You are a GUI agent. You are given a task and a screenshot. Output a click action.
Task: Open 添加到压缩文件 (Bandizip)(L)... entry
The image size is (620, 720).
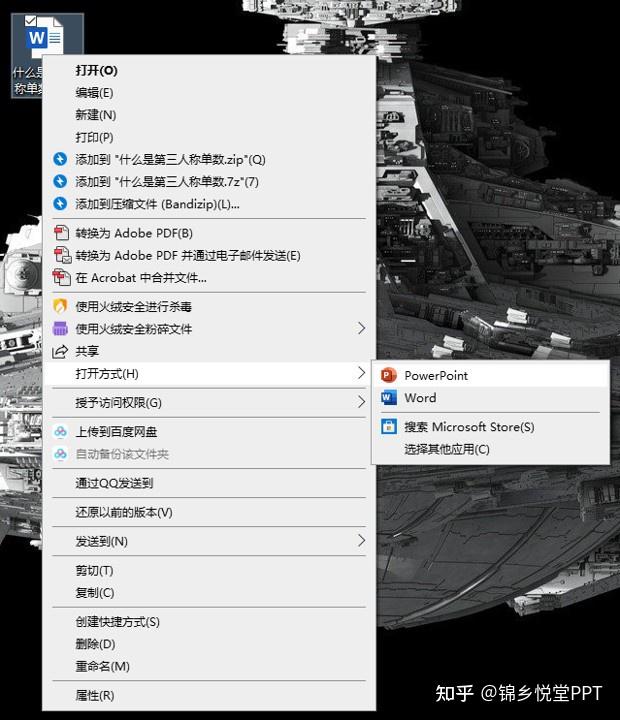209,203
